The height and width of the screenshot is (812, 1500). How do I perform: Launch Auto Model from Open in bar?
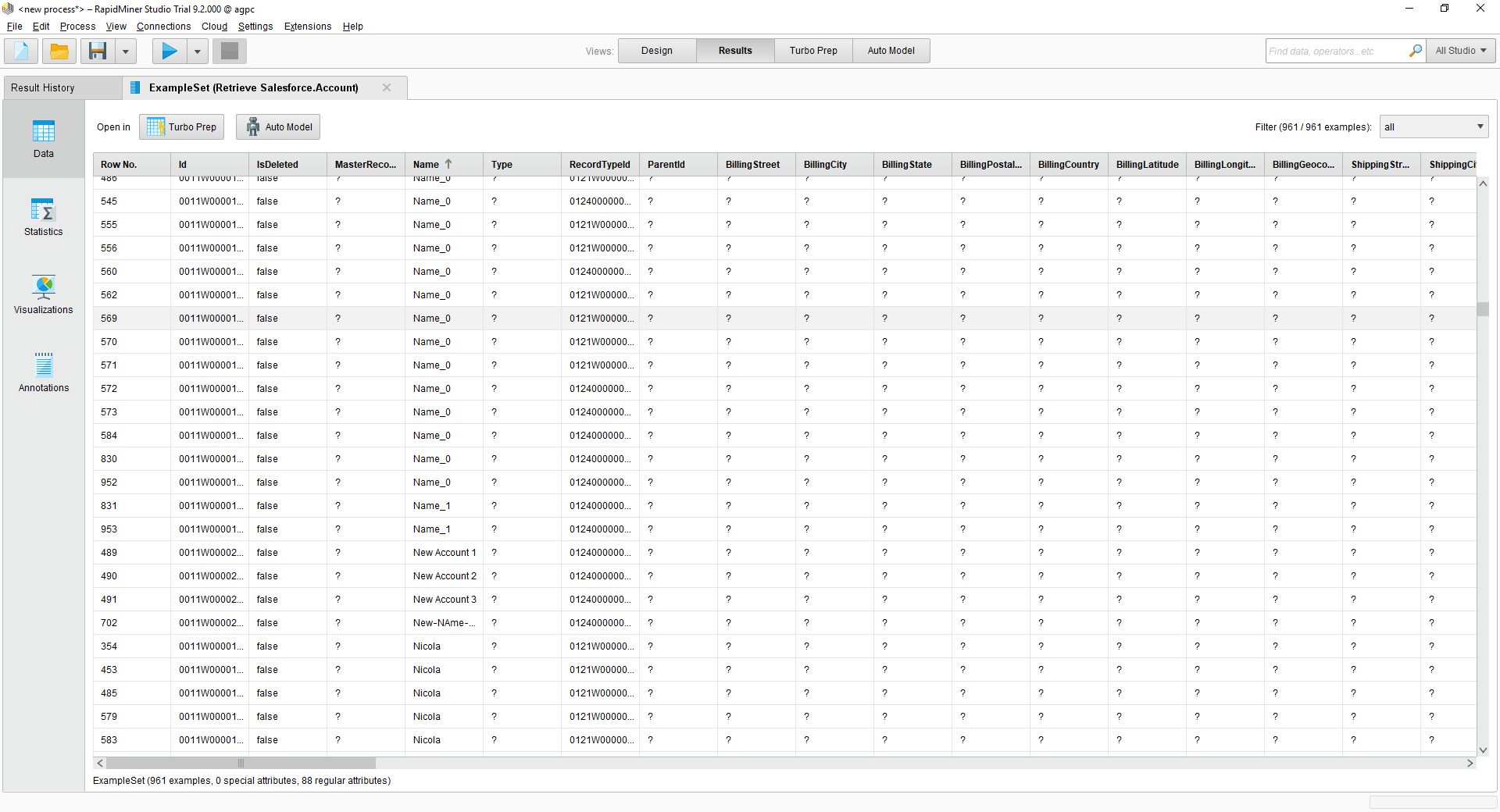point(277,126)
